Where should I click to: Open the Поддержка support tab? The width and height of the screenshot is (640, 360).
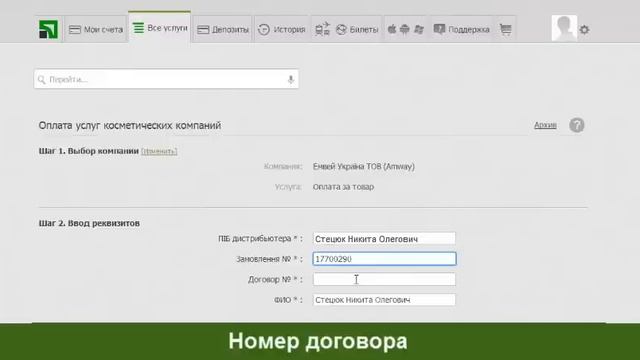(x=462, y=29)
